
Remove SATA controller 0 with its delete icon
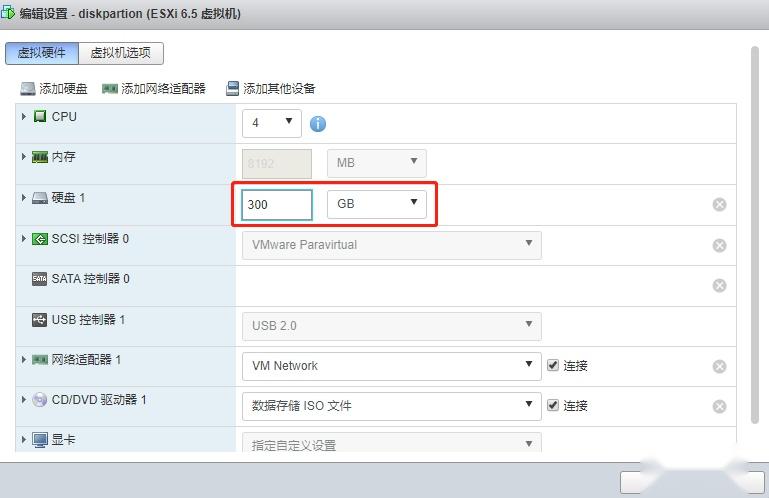[x=719, y=286]
